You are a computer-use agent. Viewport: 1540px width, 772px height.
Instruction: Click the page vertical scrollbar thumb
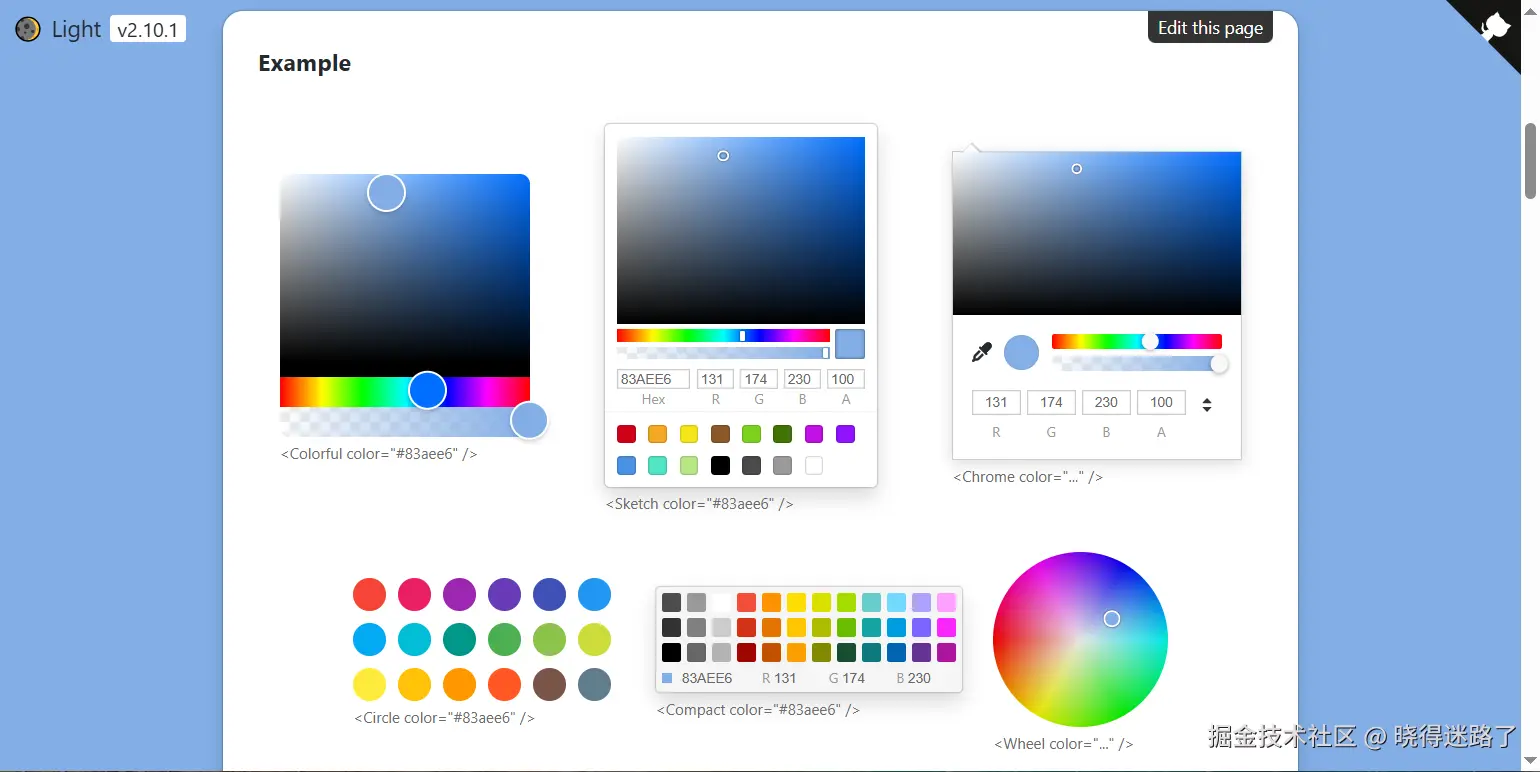pyautogui.click(x=1530, y=160)
